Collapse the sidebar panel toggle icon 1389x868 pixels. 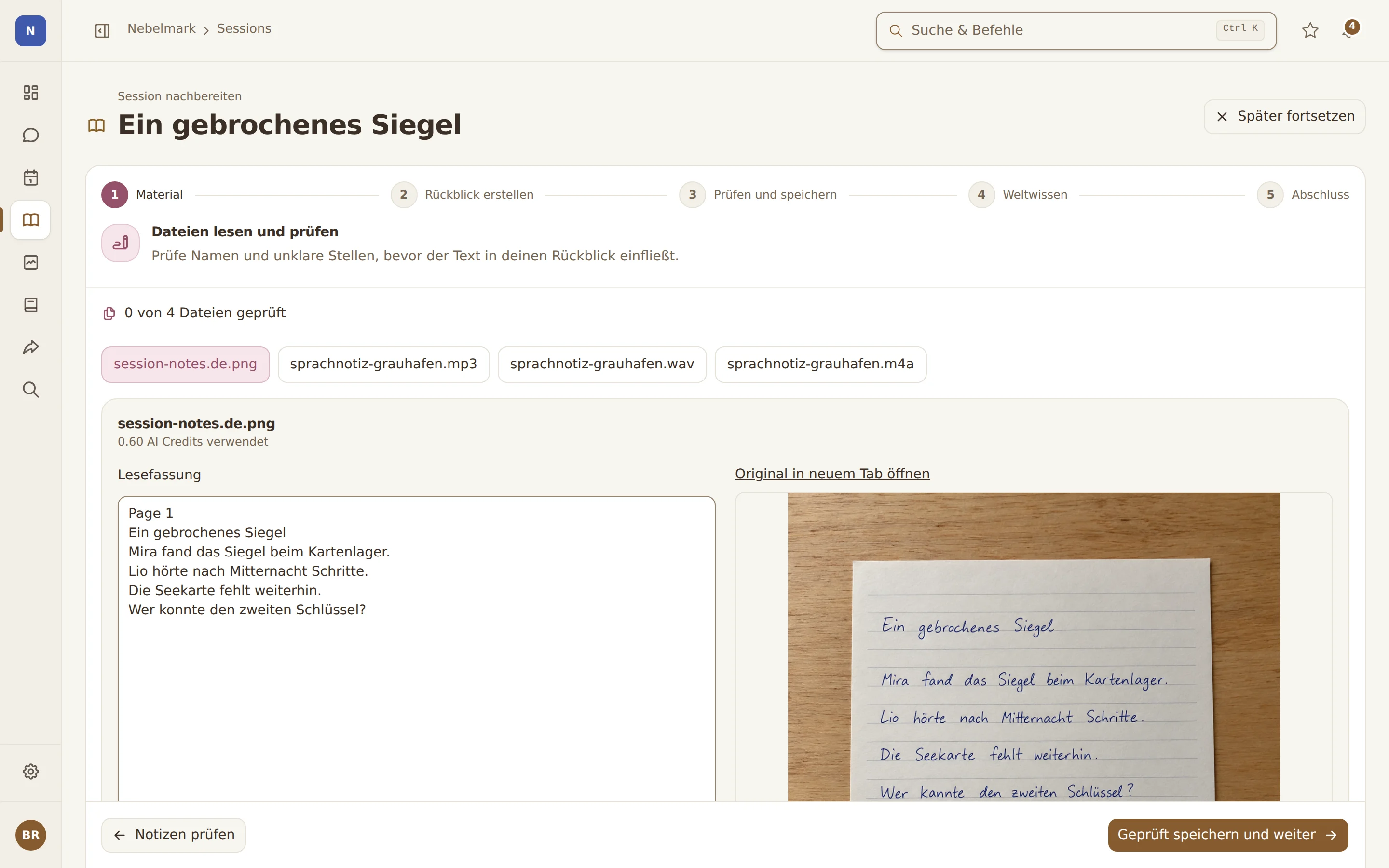(102, 30)
